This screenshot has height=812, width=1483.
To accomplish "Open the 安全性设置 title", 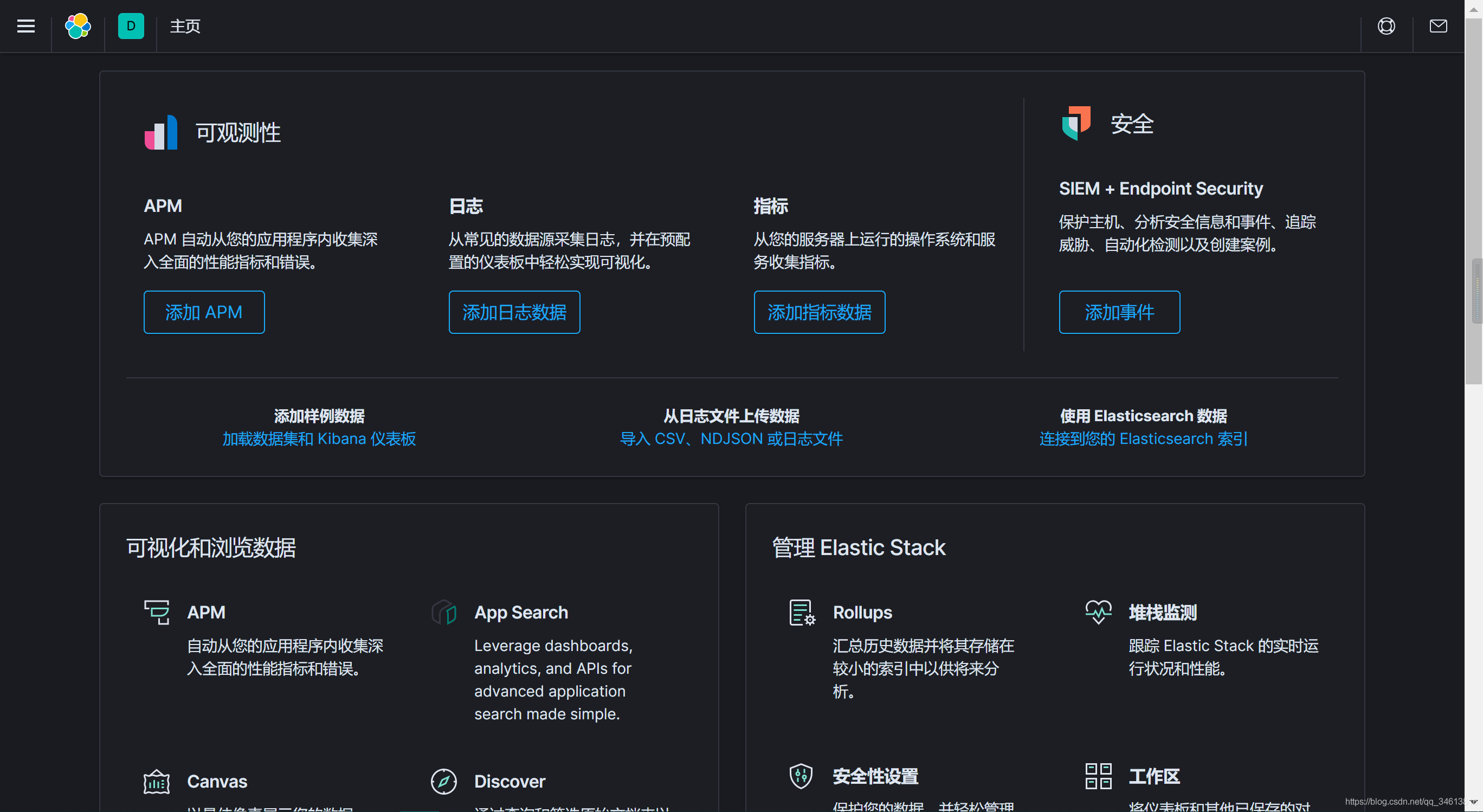I will click(875, 776).
